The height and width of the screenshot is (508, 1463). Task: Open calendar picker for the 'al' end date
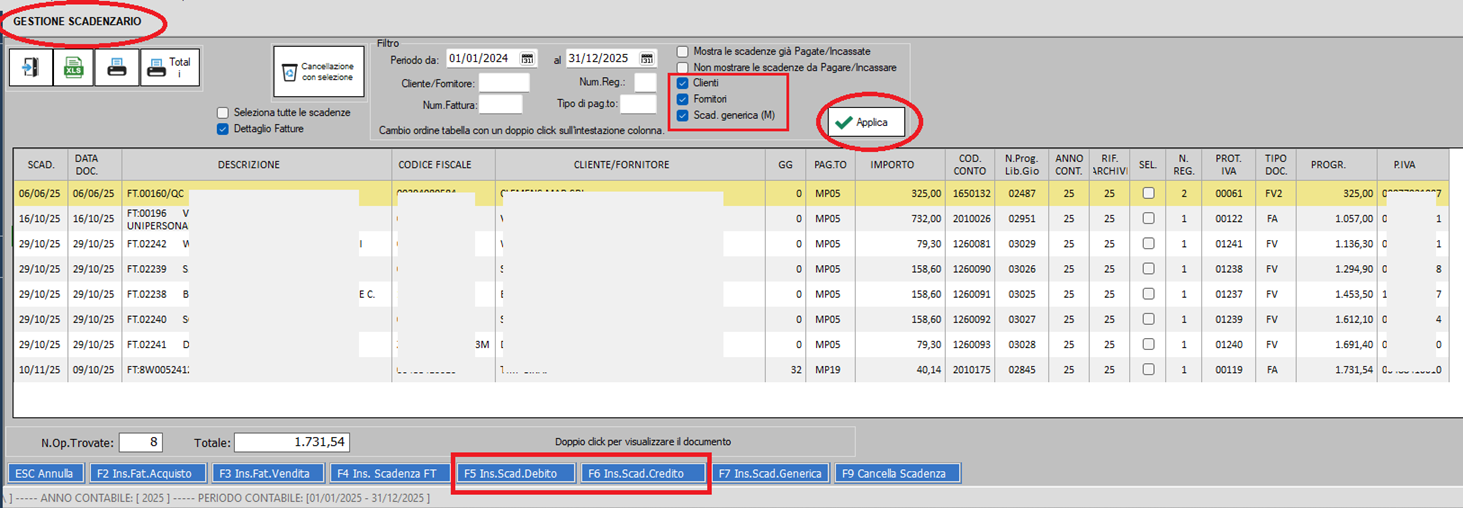click(647, 59)
